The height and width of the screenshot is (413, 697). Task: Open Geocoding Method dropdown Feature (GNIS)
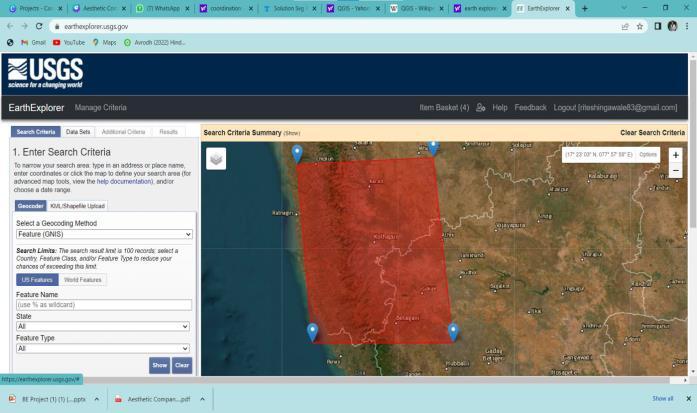pyautogui.click(x=104, y=234)
